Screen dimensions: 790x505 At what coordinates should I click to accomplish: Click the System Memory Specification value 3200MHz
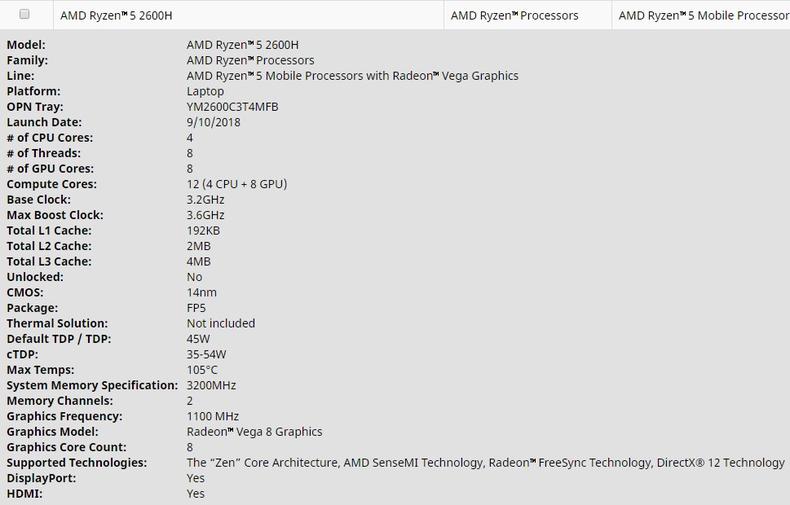(x=211, y=385)
